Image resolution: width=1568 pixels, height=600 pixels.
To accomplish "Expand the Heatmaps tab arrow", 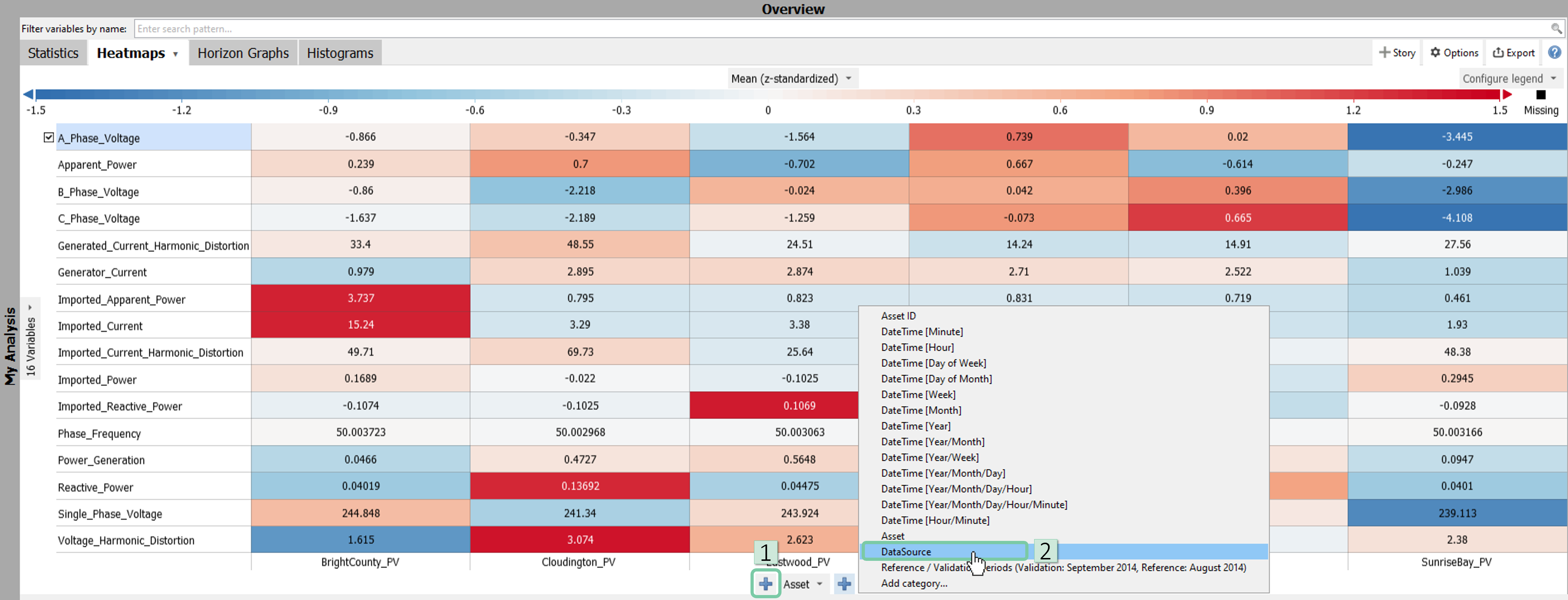I will (175, 54).
